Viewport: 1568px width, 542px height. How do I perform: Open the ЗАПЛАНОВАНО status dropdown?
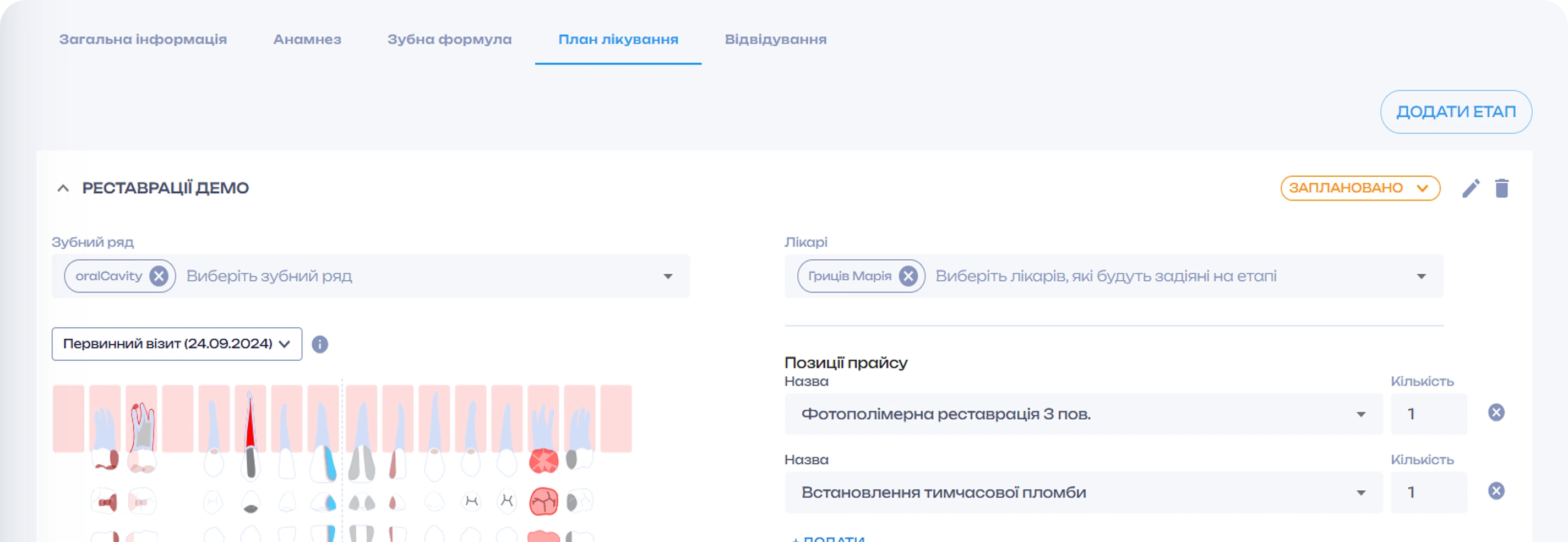point(1360,188)
